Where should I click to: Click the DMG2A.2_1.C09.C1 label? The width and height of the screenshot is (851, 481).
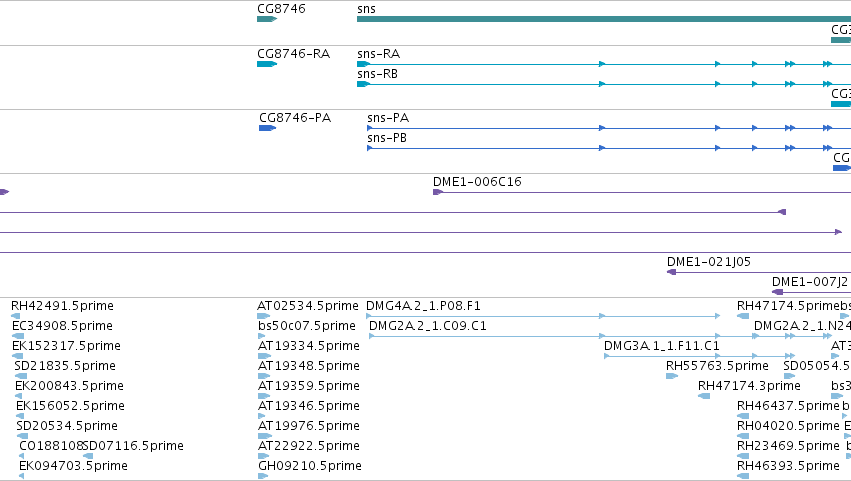coord(428,326)
